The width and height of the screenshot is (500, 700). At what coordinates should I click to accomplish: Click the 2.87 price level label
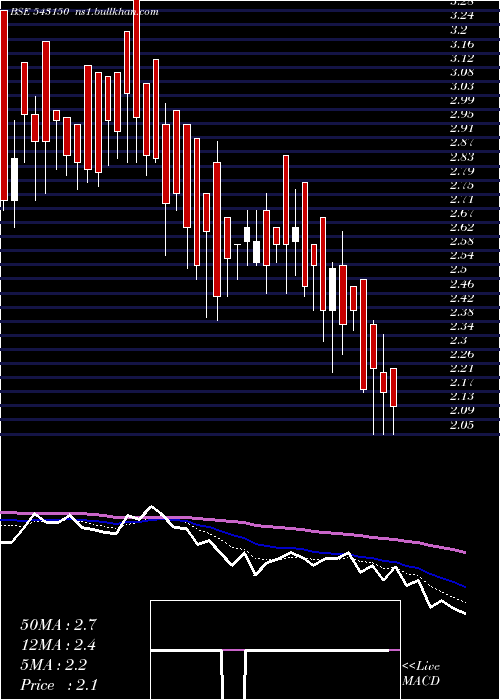(x=462, y=143)
